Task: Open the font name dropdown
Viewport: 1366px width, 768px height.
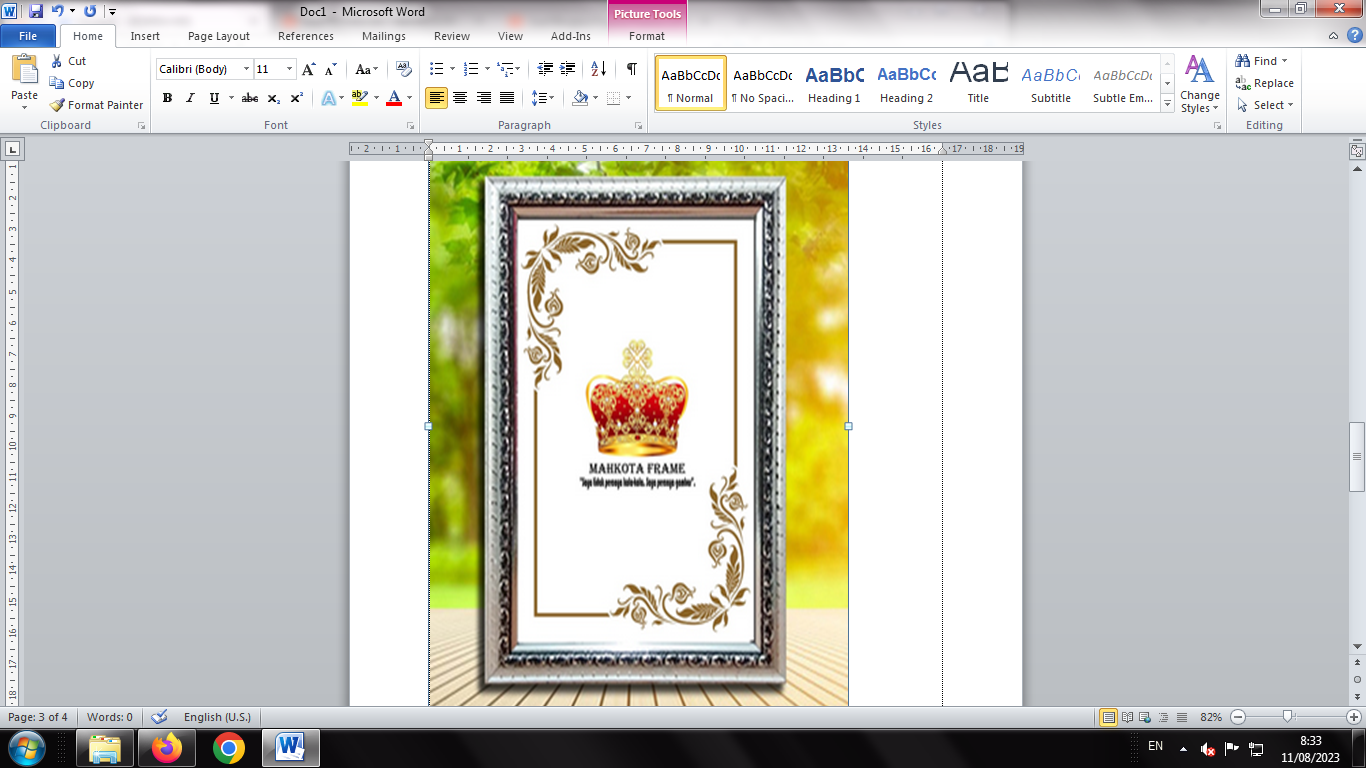Action: (x=247, y=69)
